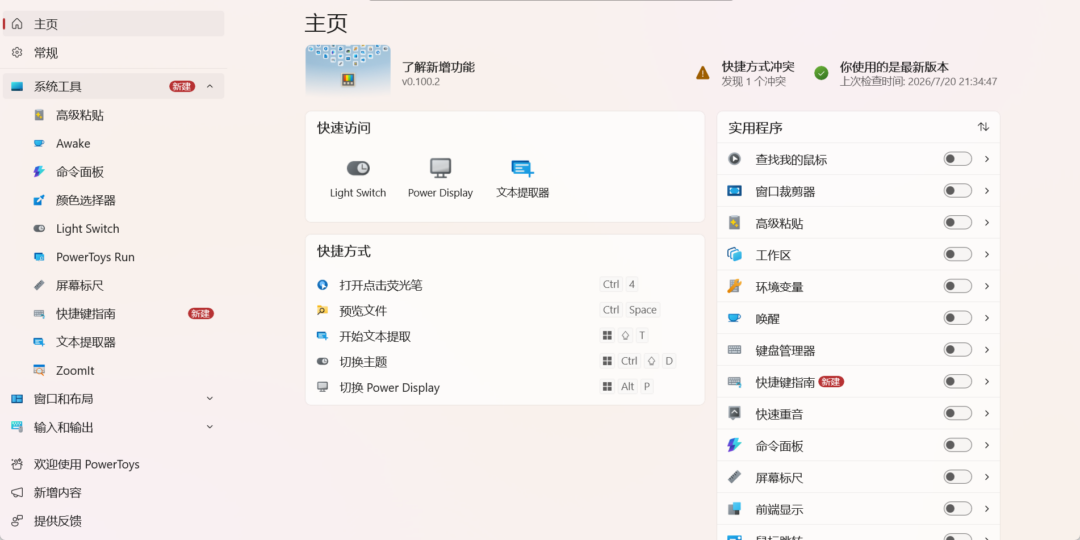
Task: Sort the utilities list with the sort icon
Action: [983, 127]
